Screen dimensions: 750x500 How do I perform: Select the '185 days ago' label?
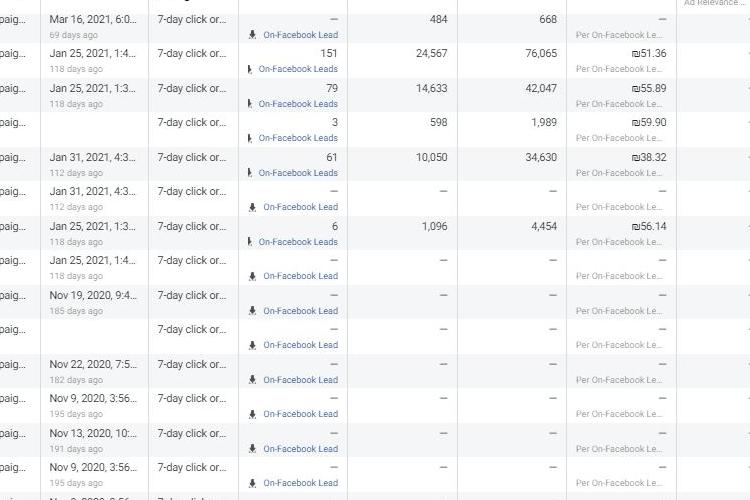pos(76,311)
